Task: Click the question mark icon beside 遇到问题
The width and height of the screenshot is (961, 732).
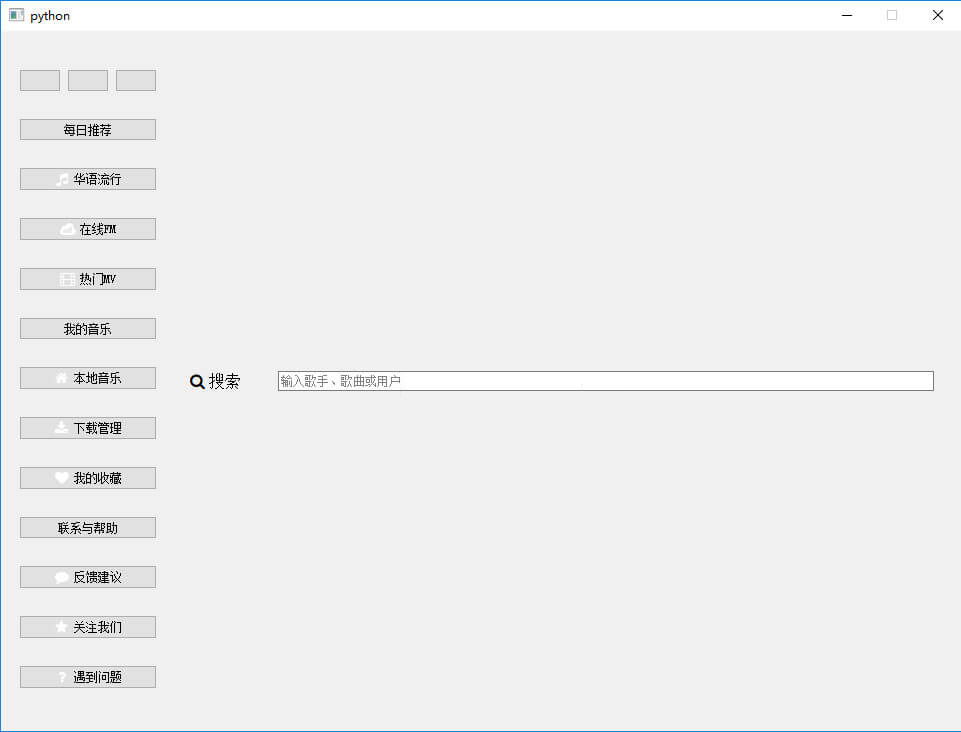Action: pos(62,677)
